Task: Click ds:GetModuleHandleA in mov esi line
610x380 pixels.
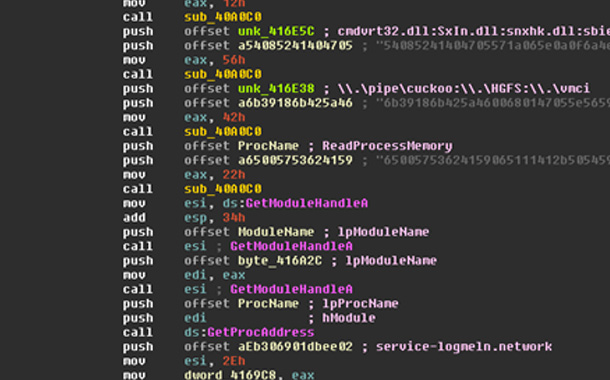Action: [295, 203]
